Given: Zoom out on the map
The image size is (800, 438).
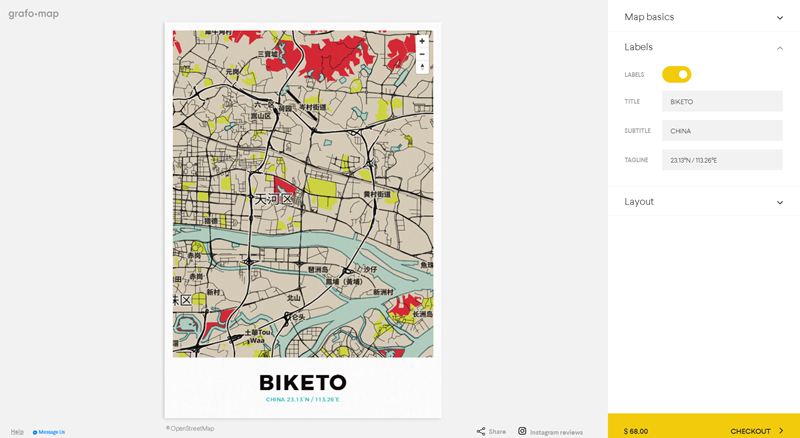Looking at the screenshot, I should (422, 54).
